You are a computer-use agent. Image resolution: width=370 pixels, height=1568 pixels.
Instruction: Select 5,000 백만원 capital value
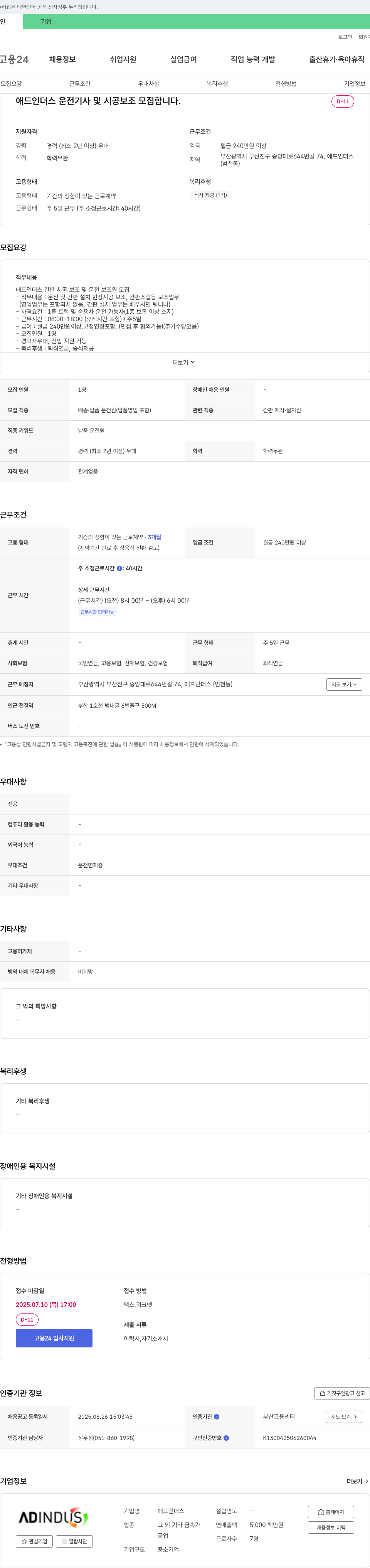(267, 1525)
